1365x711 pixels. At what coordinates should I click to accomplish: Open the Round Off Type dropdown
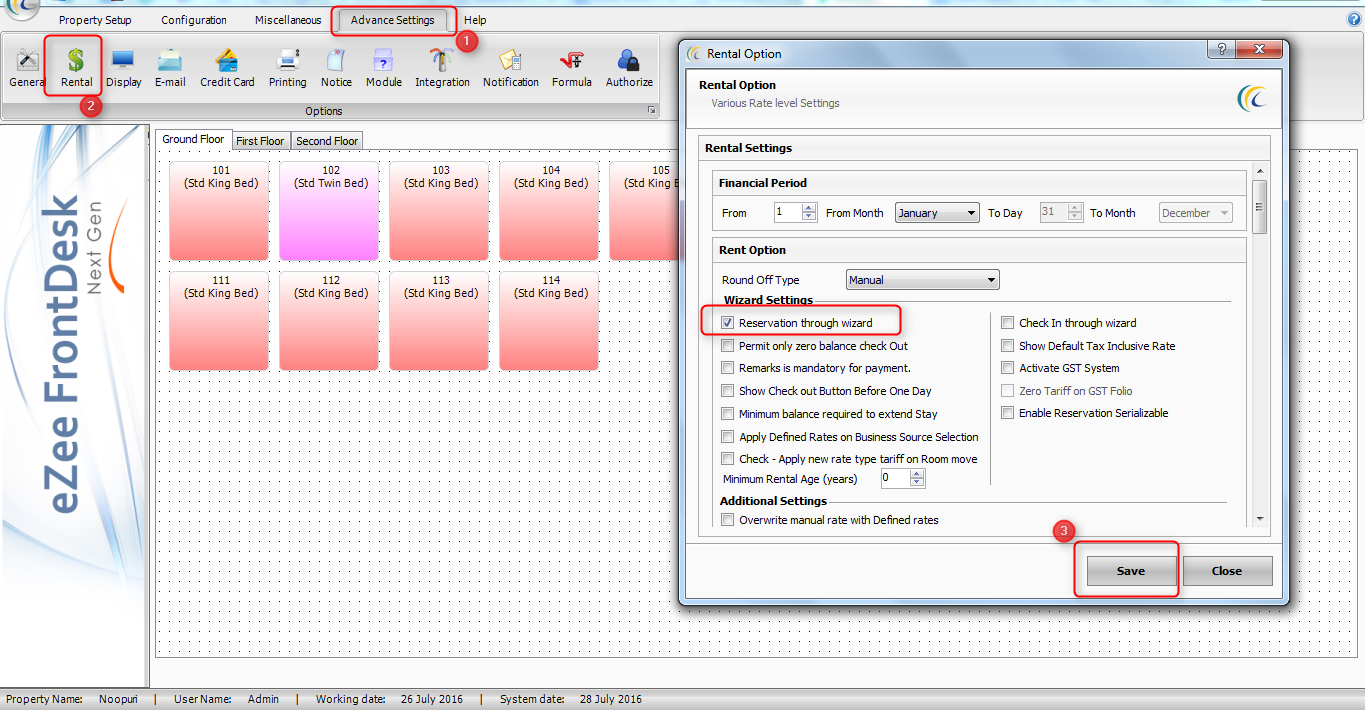(x=922, y=280)
